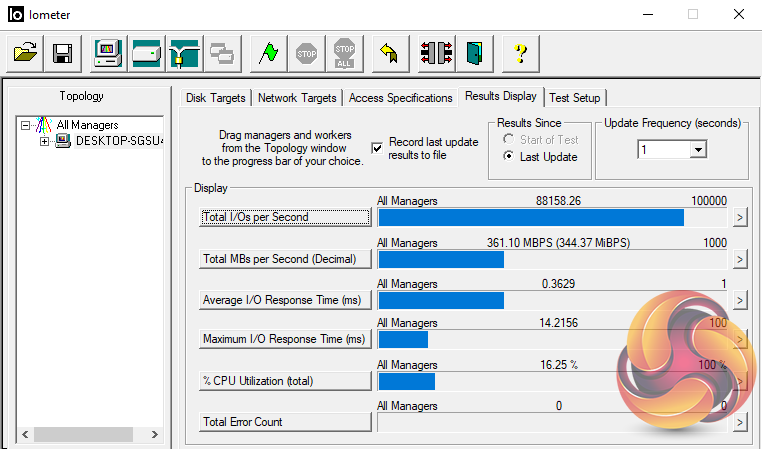Exit Iometer via the door icon
This screenshot has width=762, height=449.
tap(474, 53)
